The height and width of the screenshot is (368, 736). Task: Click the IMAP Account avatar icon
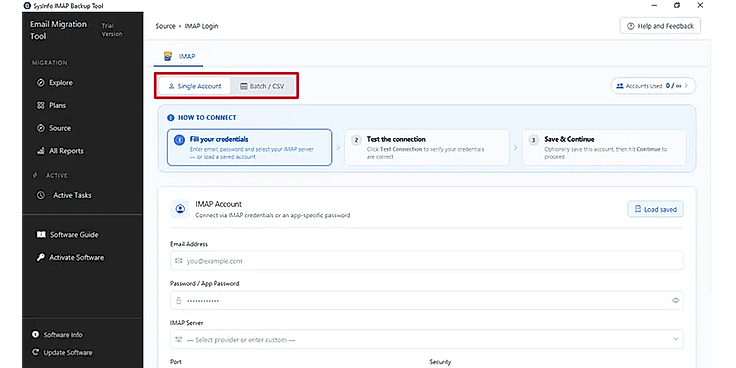coord(180,209)
